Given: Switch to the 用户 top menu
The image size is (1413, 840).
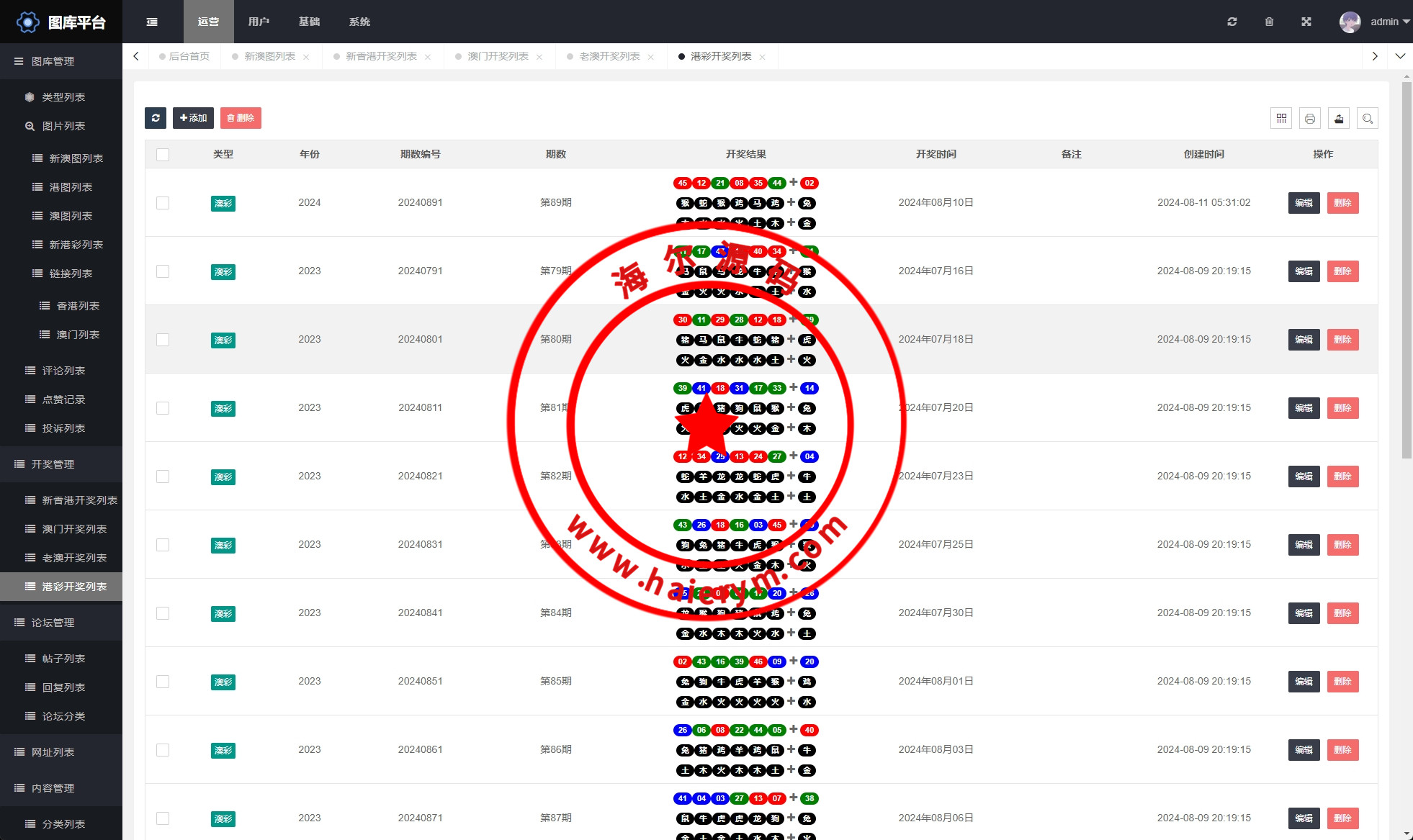Looking at the screenshot, I should (259, 22).
